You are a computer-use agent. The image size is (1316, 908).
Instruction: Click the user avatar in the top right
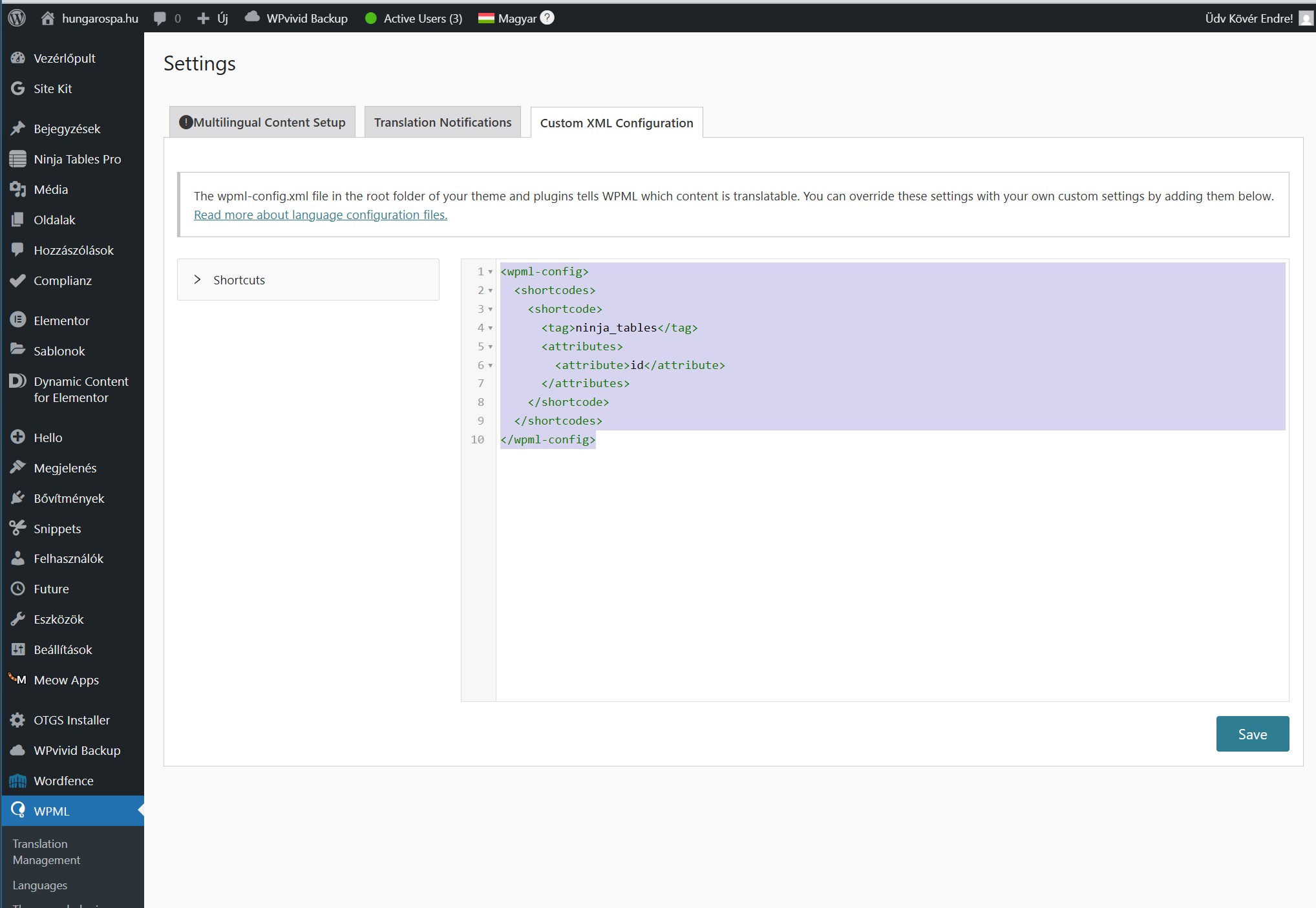[1306, 19]
